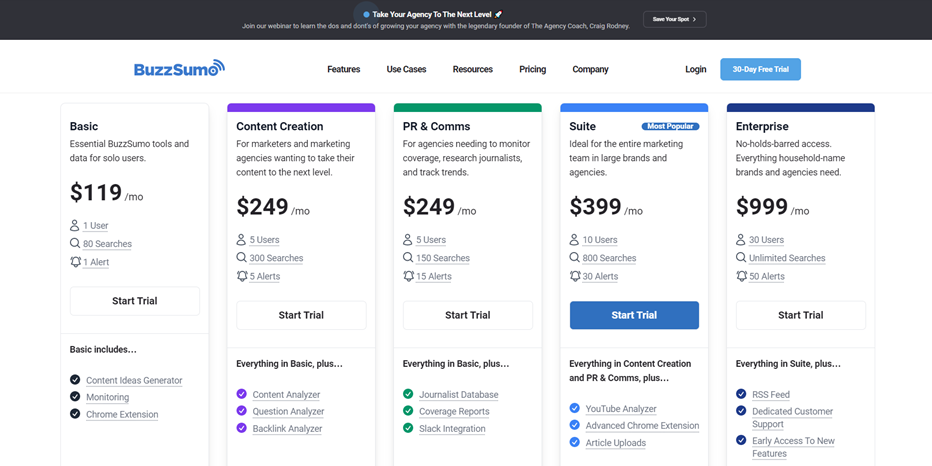Click the BuzzSumo logo
This screenshot has height=466, width=932.
point(180,69)
